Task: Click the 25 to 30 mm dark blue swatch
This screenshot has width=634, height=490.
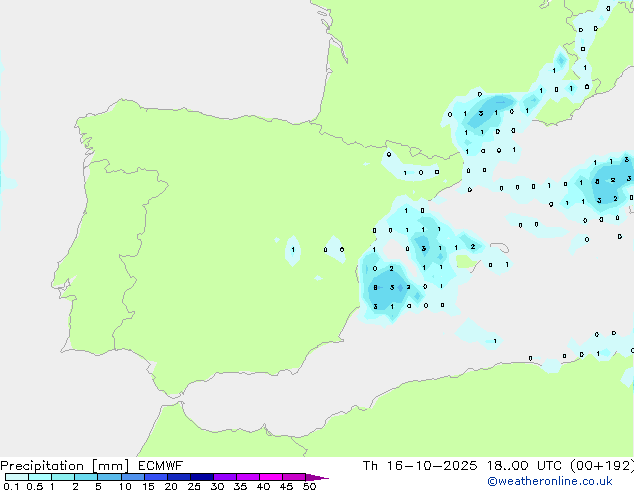Action: (x=201, y=477)
